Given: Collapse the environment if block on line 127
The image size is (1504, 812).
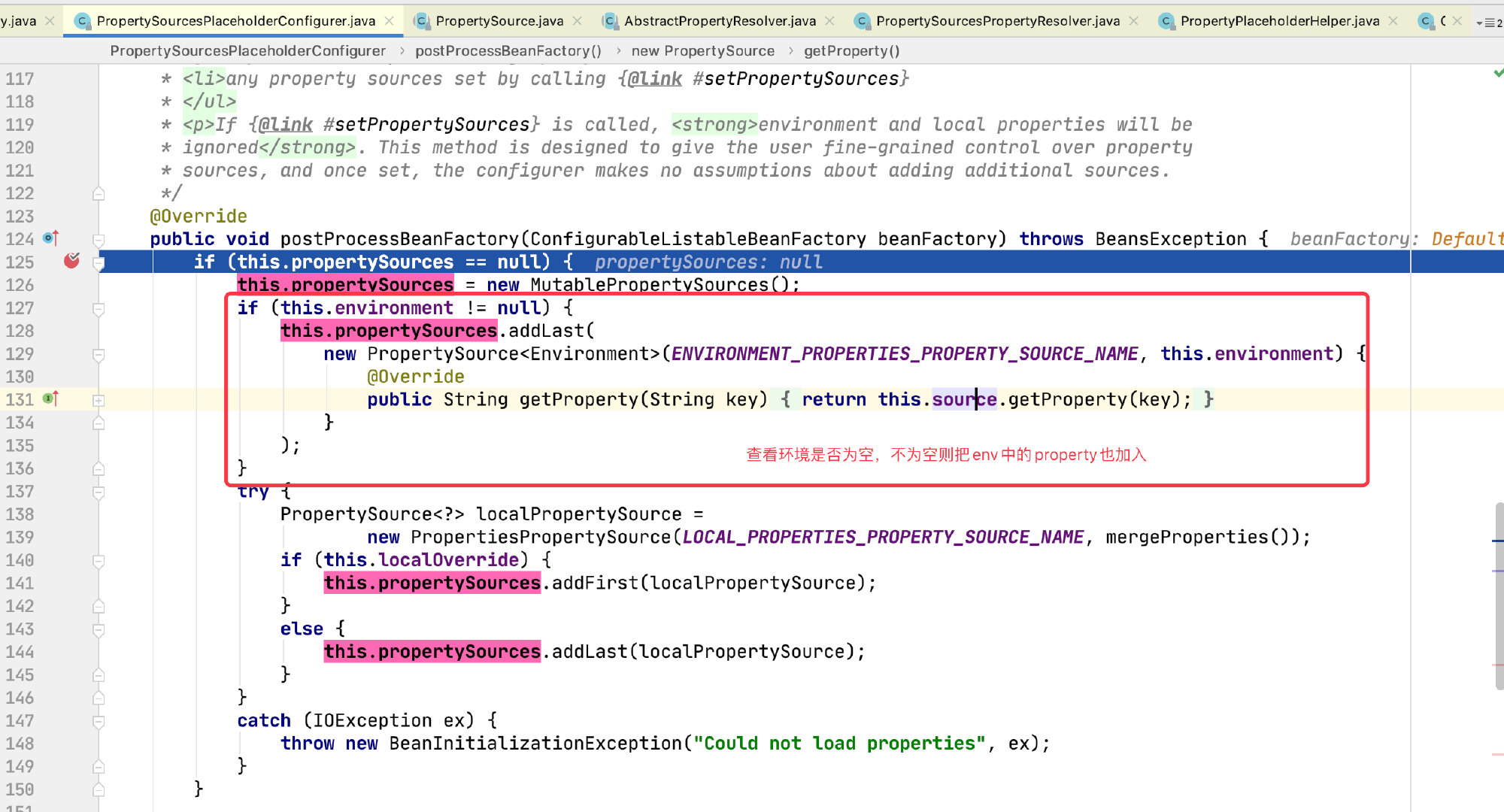Looking at the screenshot, I should coord(99,309).
